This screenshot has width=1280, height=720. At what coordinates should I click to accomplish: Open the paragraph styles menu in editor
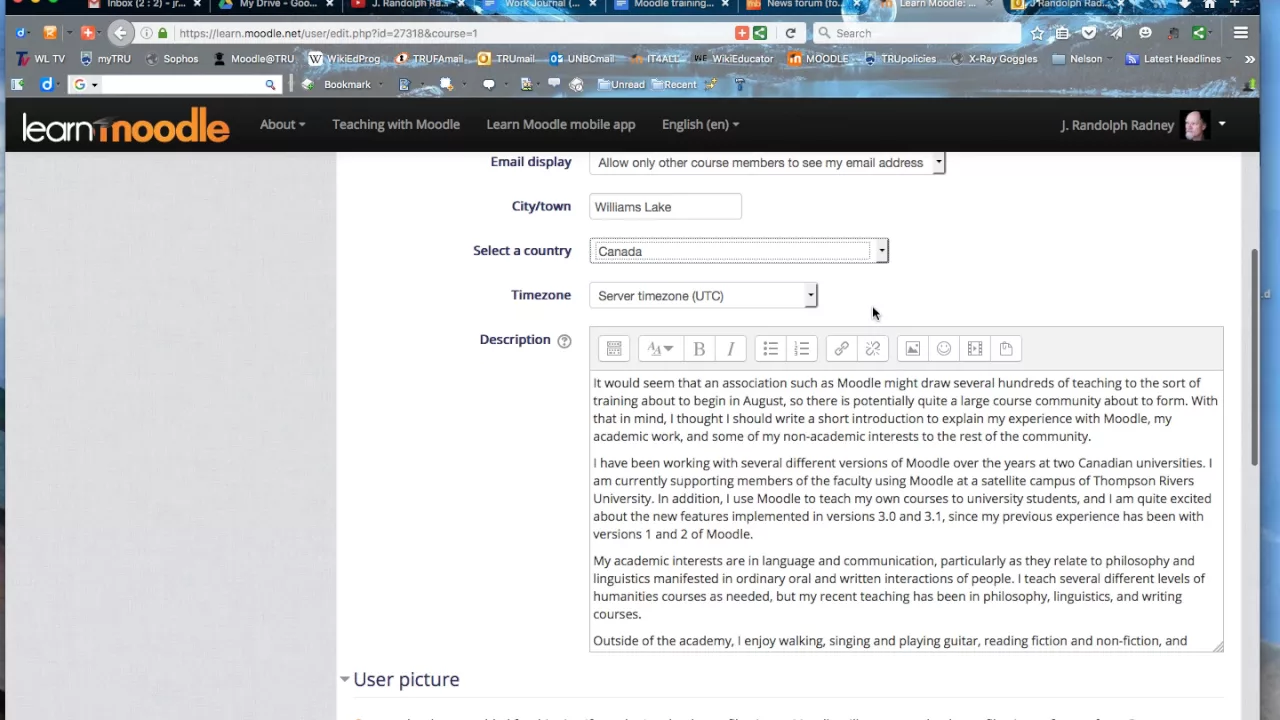click(x=660, y=349)
